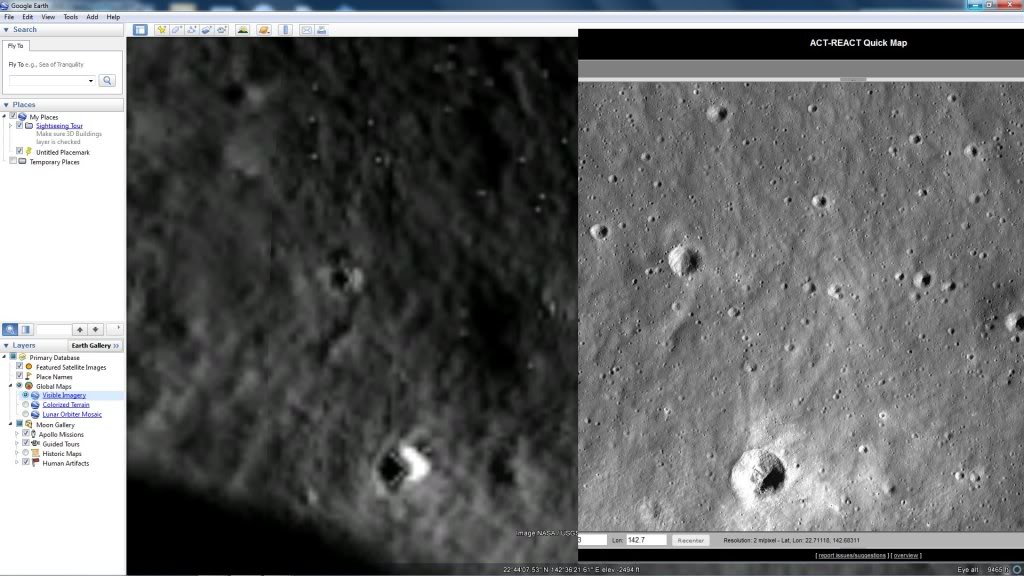Viewport: 1024px width, 576px height.
Task: Toggle the sidebar panel button in toolbar
Action: coord(140,29)
